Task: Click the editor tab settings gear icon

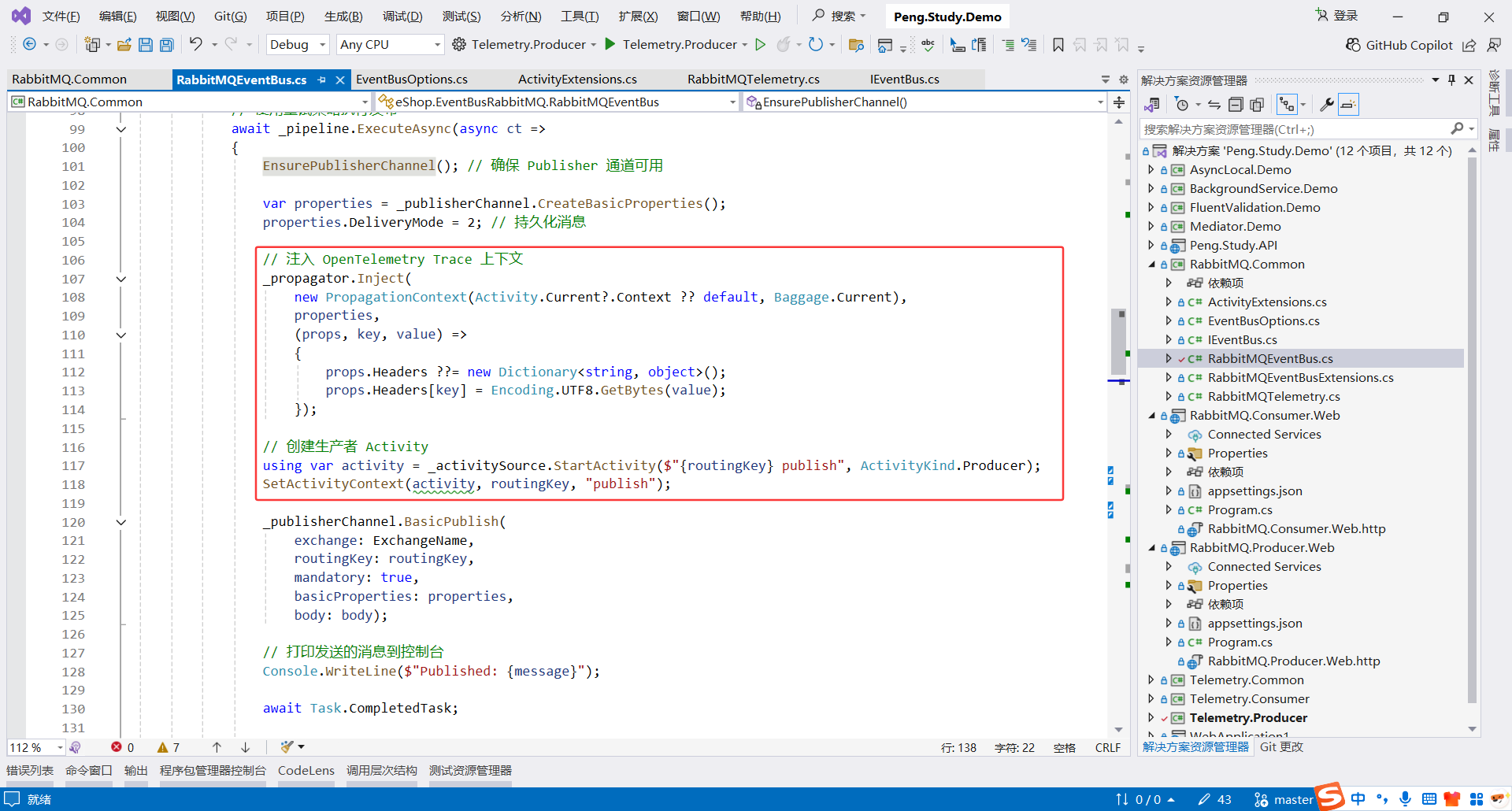Action: [1124, 80]
